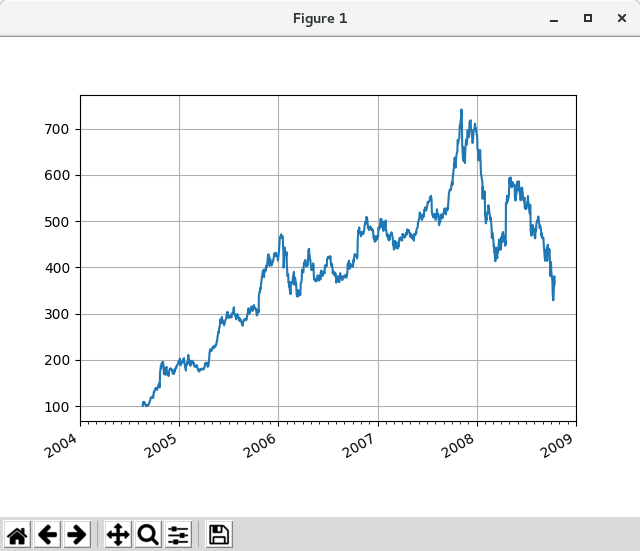
Task: Click the 100 y-axis tick label
Action: coord(57,407)
